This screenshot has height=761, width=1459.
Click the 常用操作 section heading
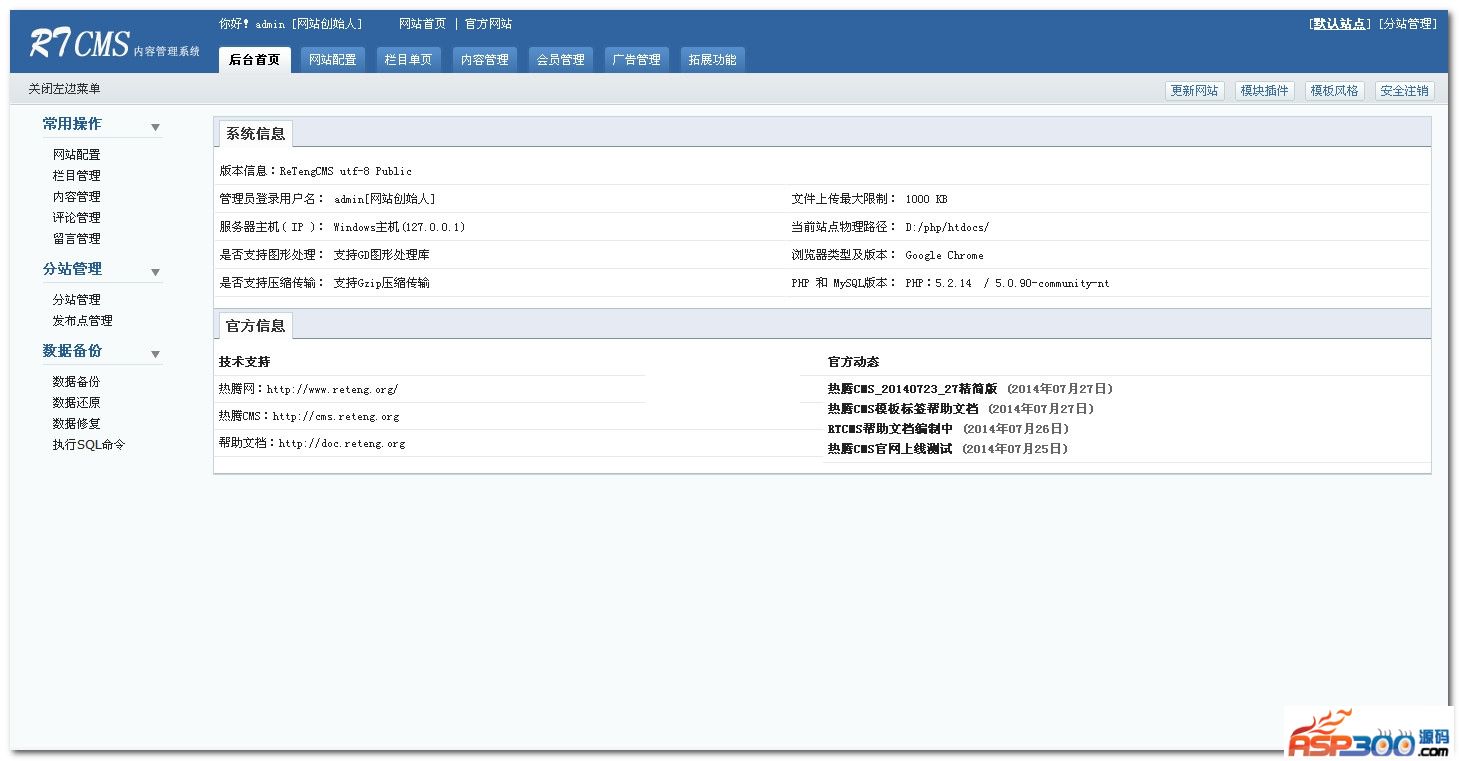click(72, 124)
